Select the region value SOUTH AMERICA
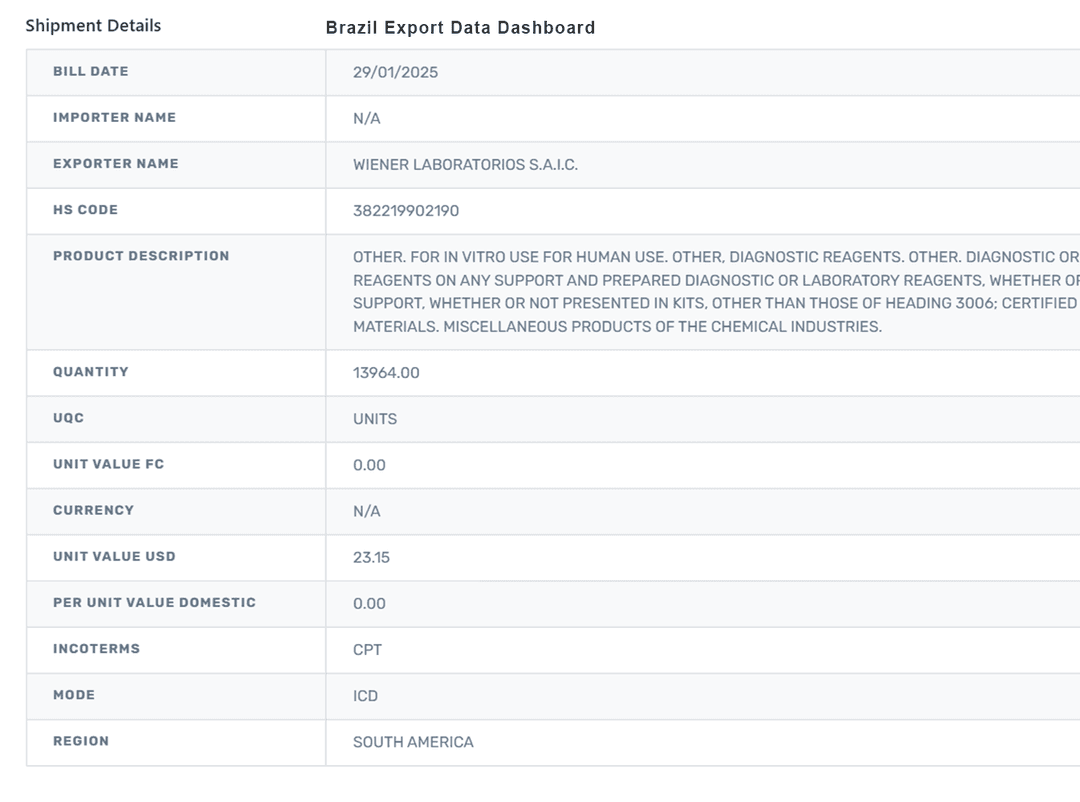1080x802 pixels. pos(413,742)
